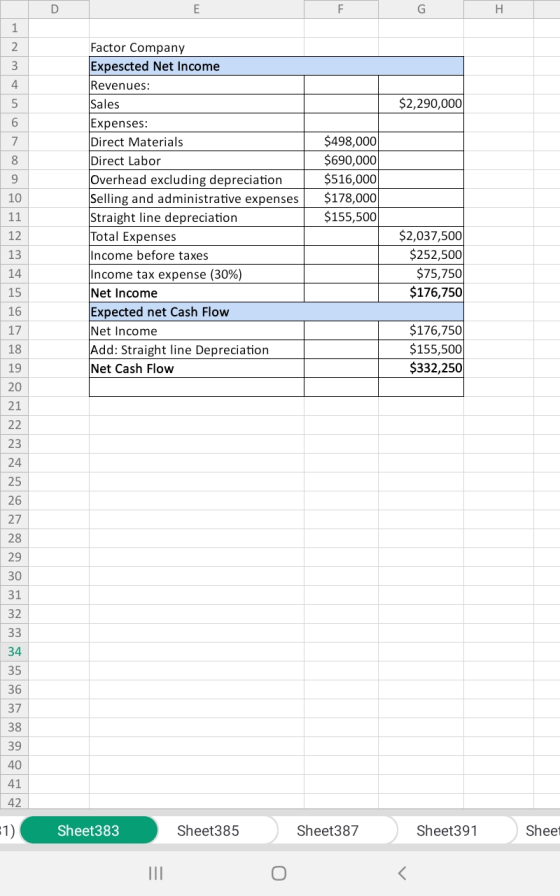Select column F header

(x=341, y=9)
